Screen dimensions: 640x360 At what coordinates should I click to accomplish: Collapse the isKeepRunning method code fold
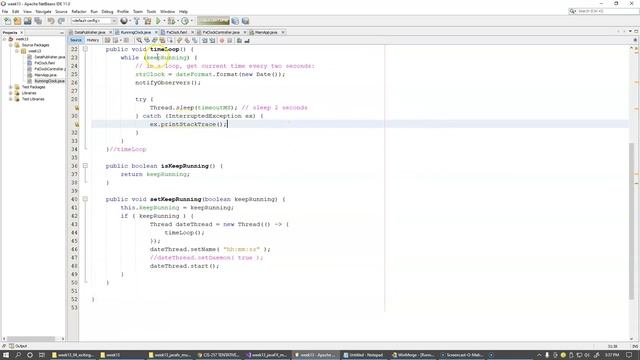(85, 166)
